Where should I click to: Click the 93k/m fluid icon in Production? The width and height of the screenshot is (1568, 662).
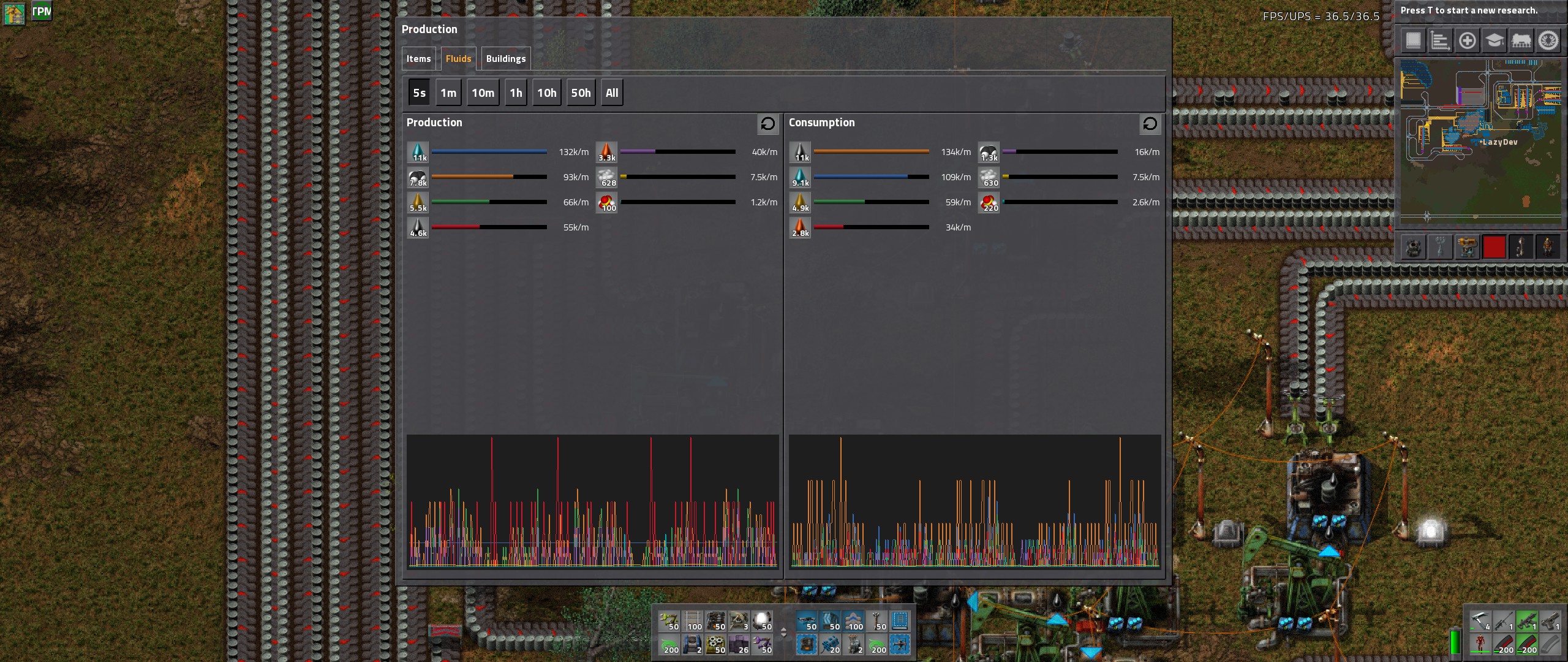[418, 177]
